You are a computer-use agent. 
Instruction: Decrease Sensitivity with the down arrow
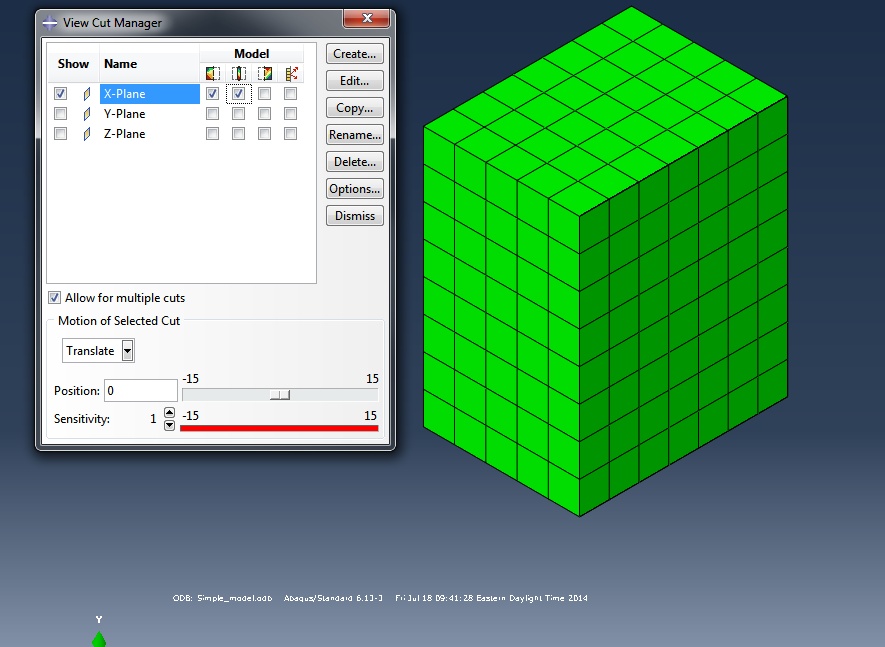(x=169, y=425)
